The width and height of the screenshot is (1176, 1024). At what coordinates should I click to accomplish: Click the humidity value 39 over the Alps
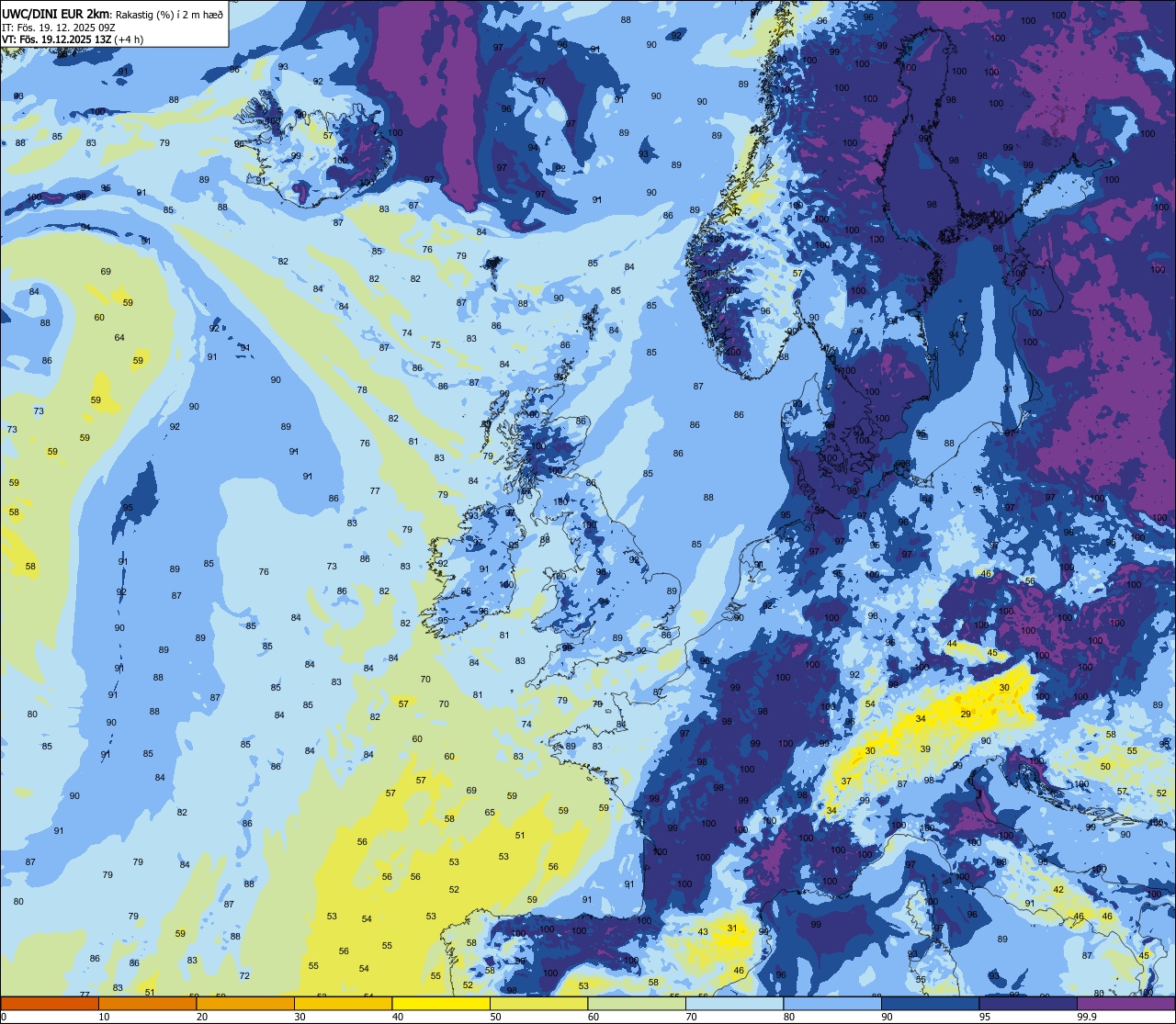pyautogui.click(x=925, y=749)
